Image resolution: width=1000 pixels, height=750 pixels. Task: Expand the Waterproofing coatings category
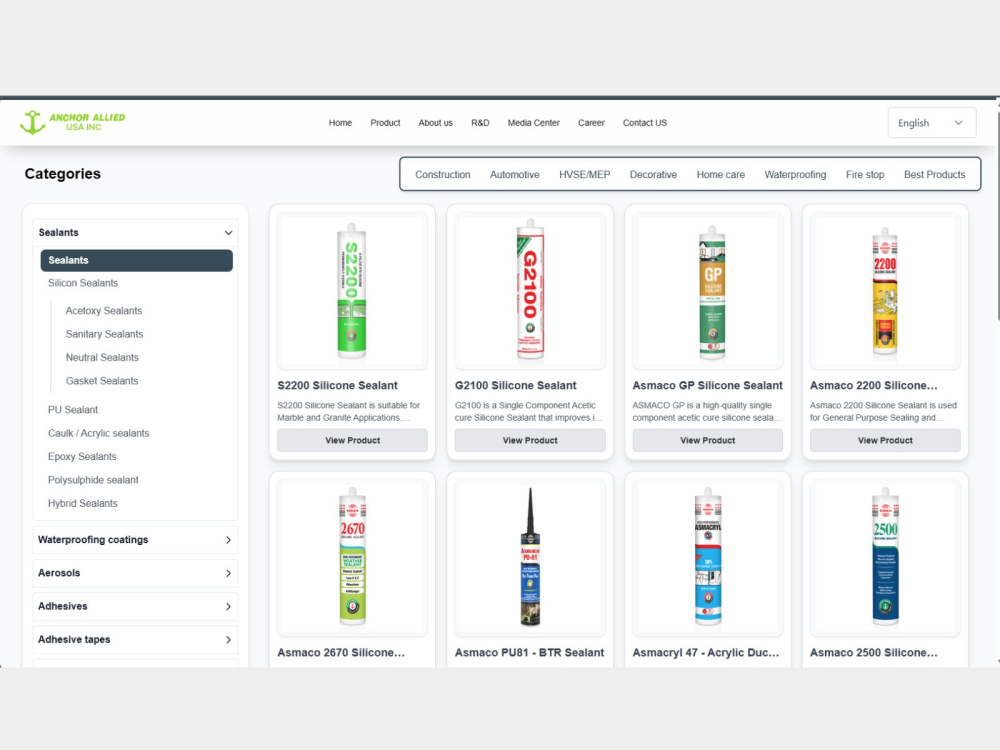pos(135,540)
